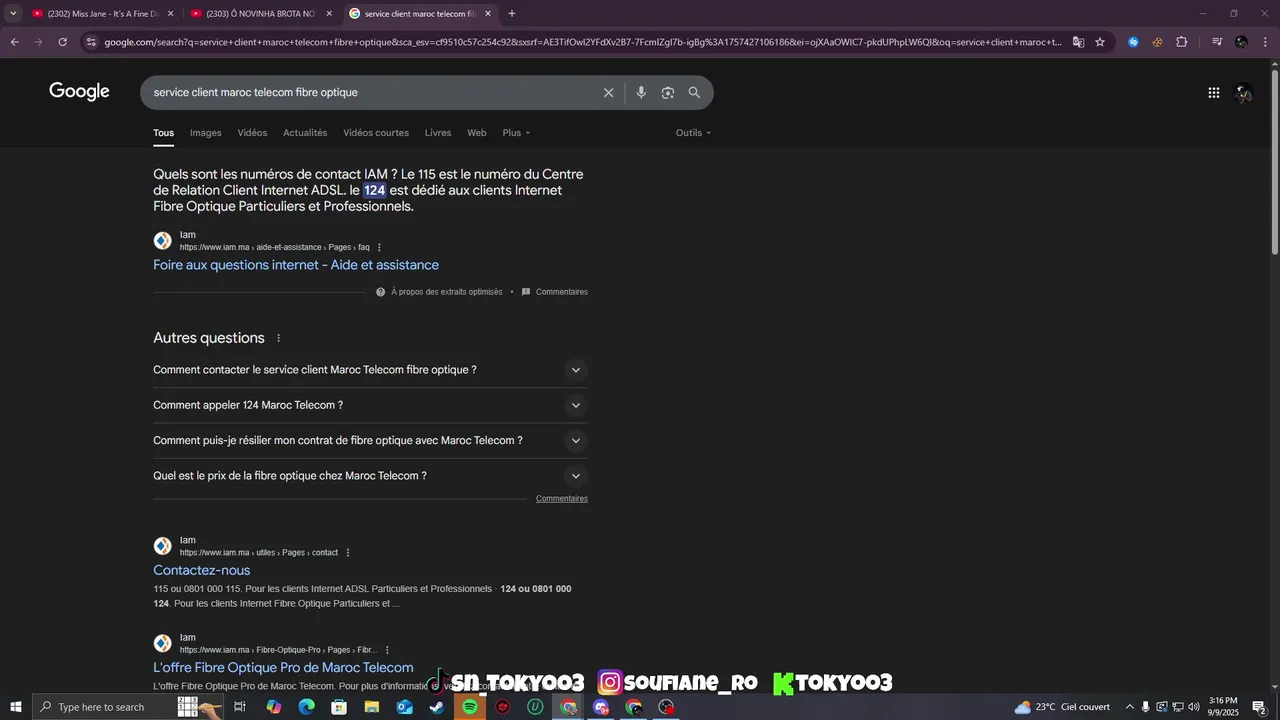Go back to the previous page
The height and width of the screenshot is (720, 1280).
14,42
